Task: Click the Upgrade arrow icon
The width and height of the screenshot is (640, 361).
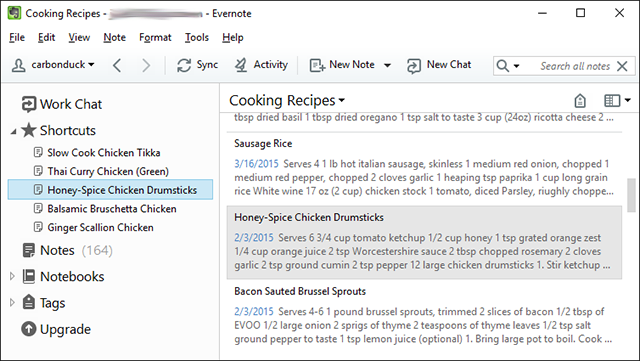Action: 29,329
